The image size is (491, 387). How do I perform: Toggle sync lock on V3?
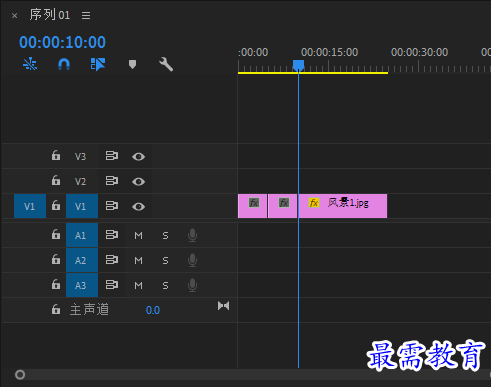pos(112,156)
